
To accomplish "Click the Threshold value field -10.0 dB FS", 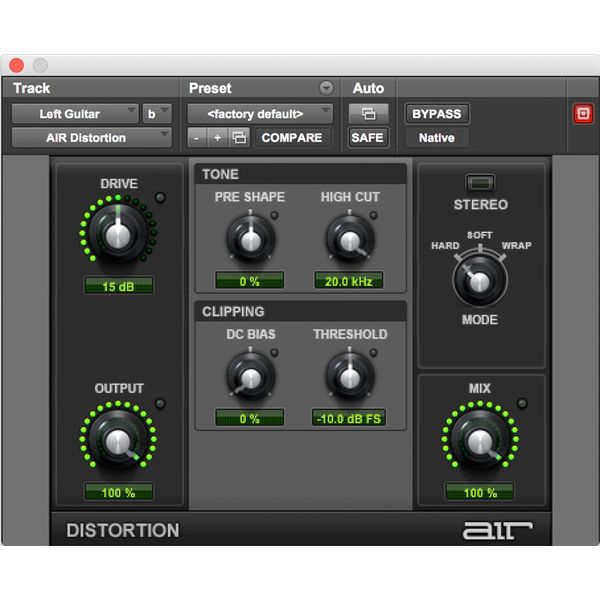I will pos(349,418).
